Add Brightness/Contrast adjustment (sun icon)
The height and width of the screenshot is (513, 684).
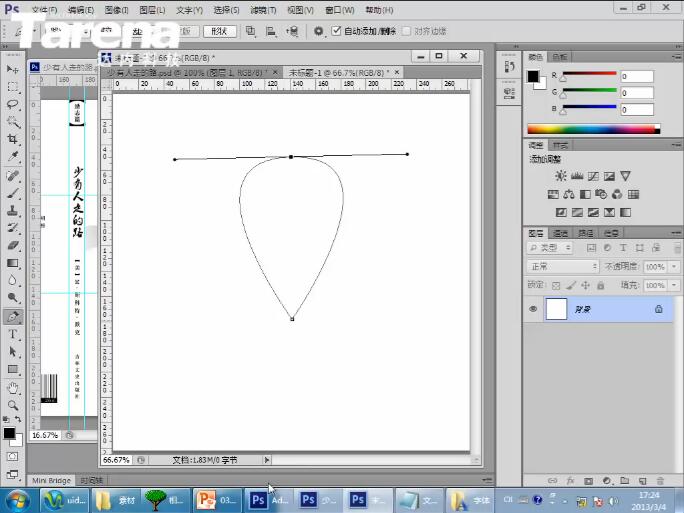click(561, 176)
